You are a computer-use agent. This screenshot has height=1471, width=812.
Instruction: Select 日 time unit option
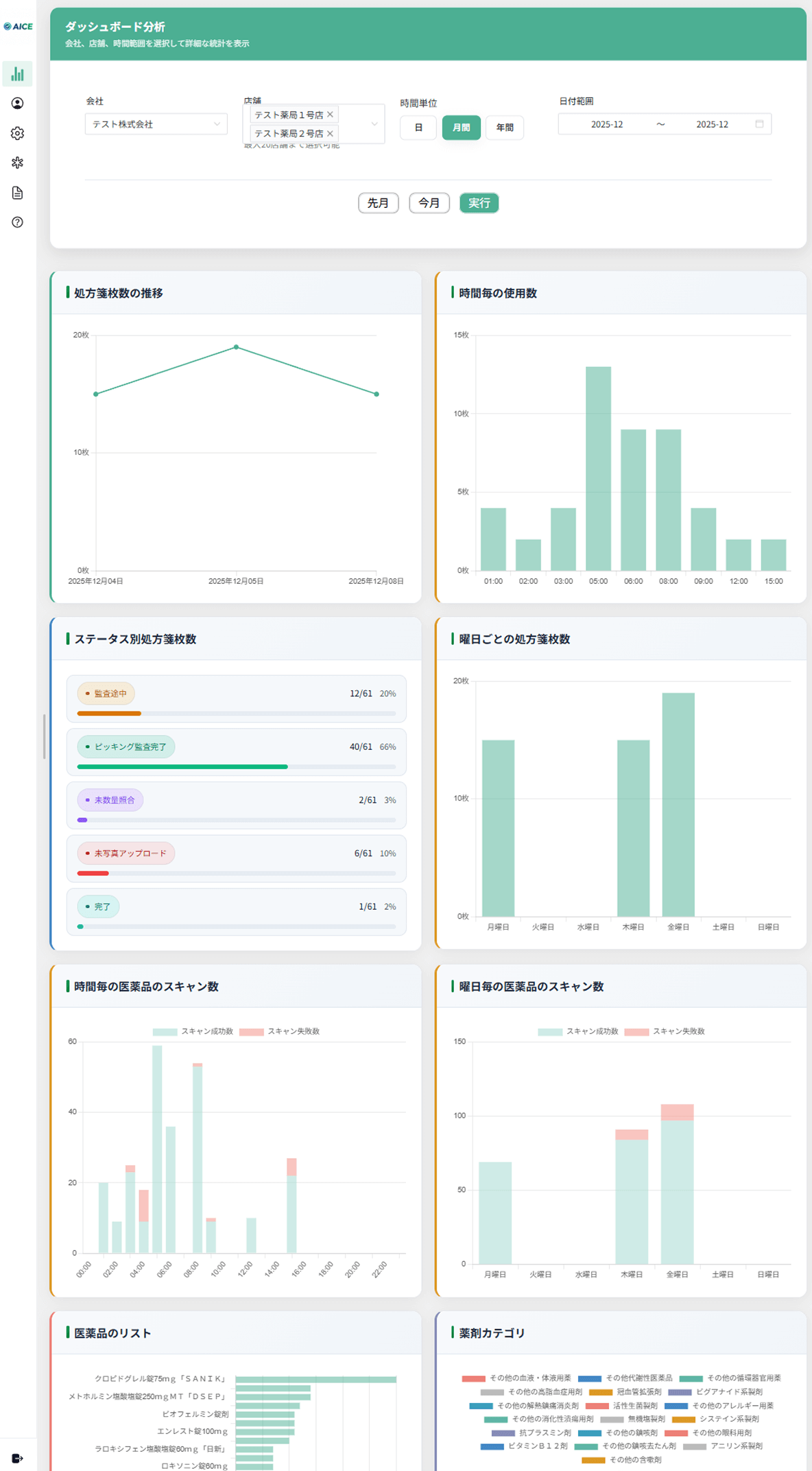(x=418, y=128)
